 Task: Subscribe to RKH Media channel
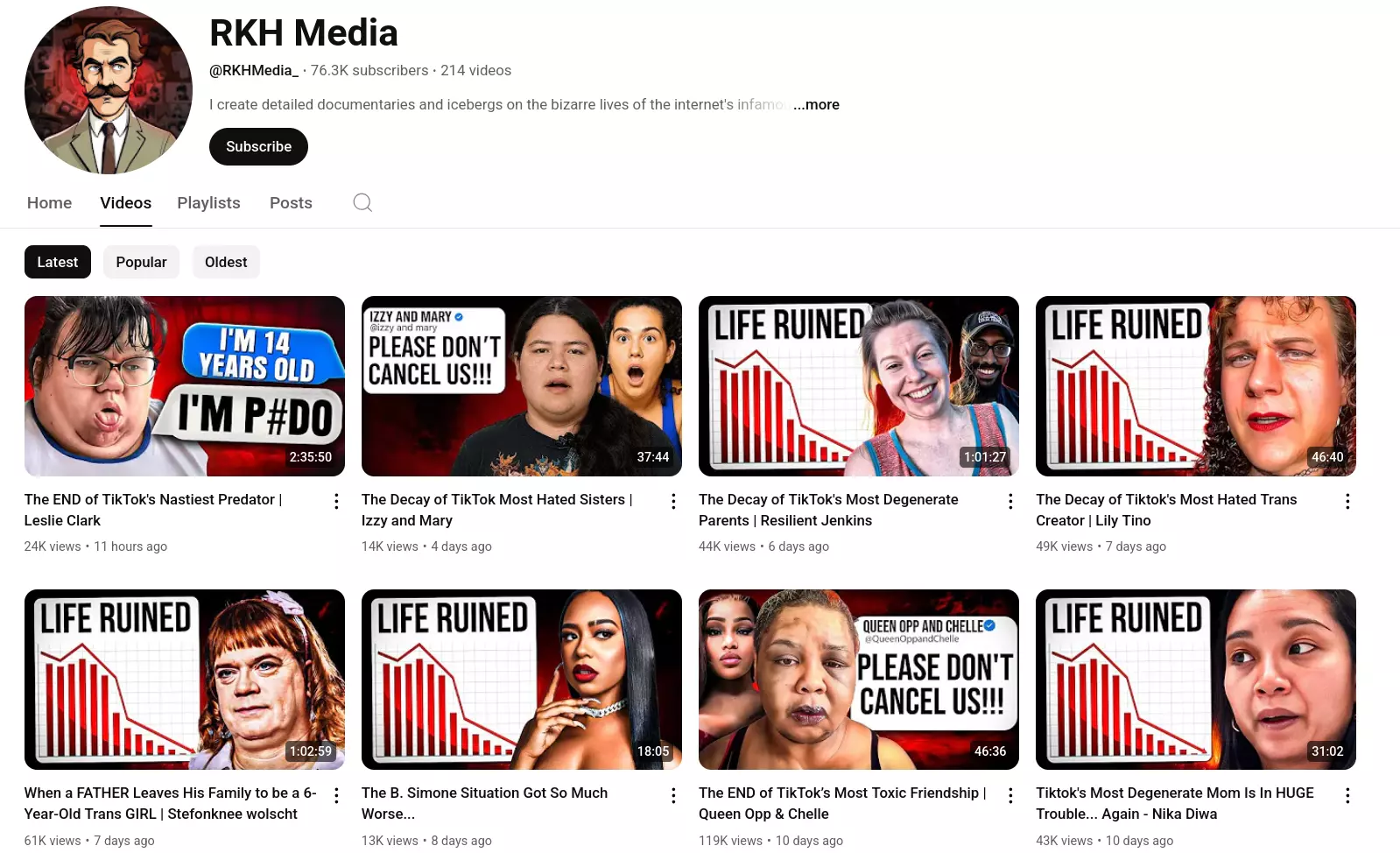pyautogui.click(x=258, y=146)
